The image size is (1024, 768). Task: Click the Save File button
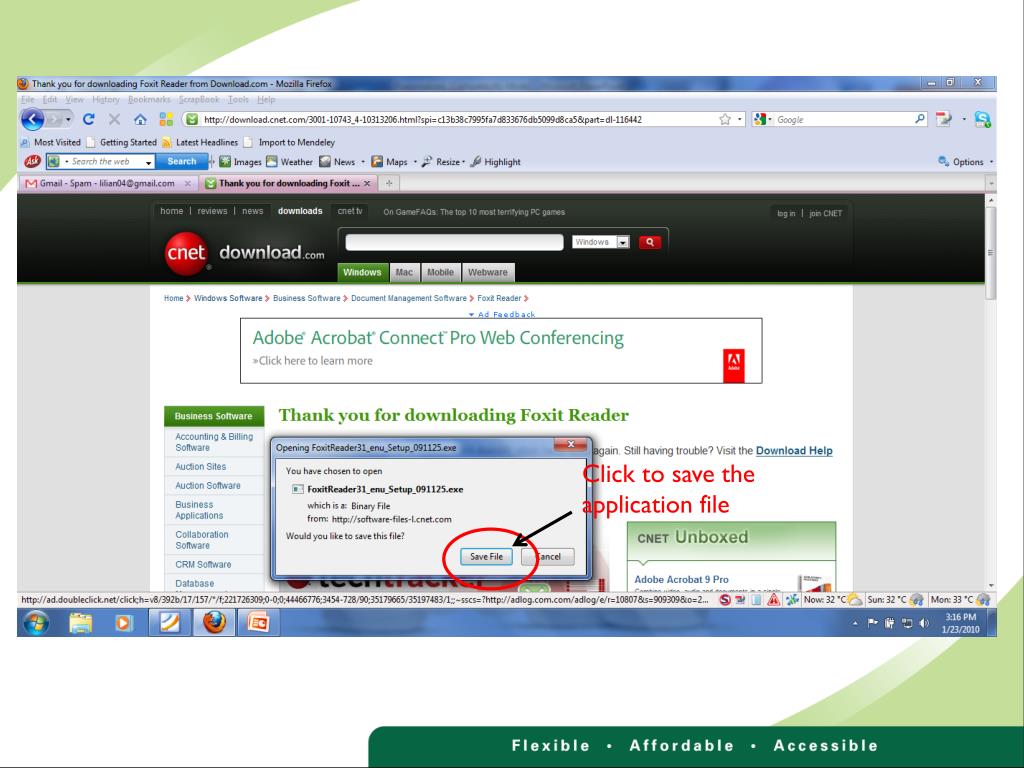[487, 556]
